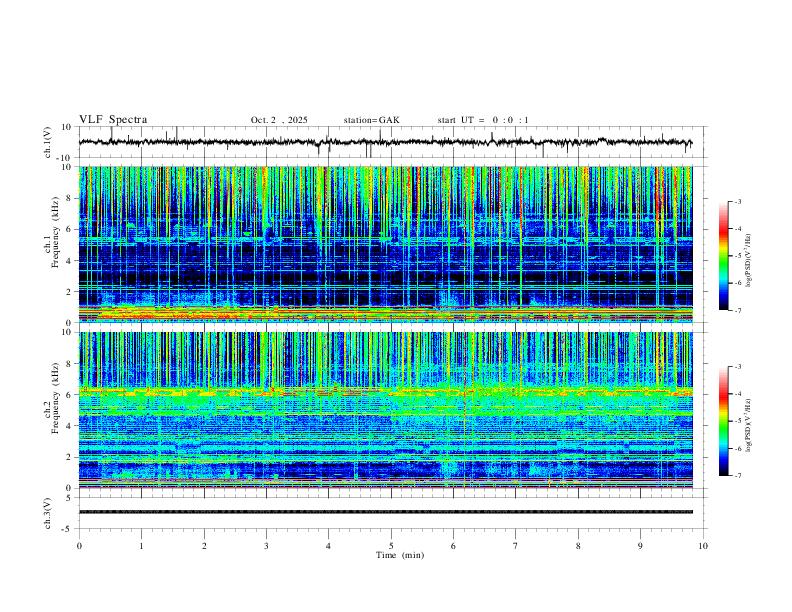This screenshot has width=792, height=612.
Task: Click time axis tick label "10"
Action: click(703, 546)
